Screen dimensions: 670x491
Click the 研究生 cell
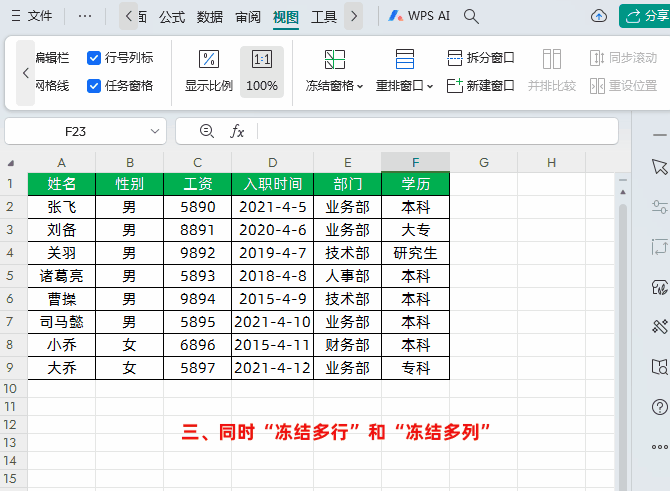tap(415, 253)
